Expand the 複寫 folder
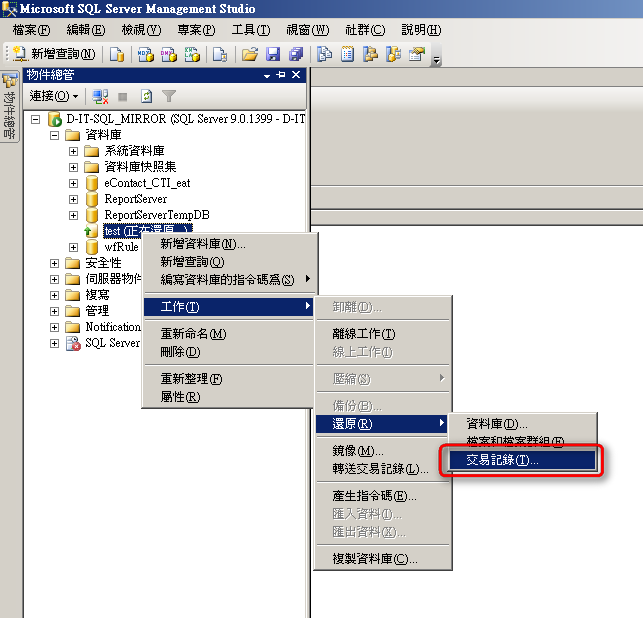Screen dimensions: 643x618 (x=54, y=295)
